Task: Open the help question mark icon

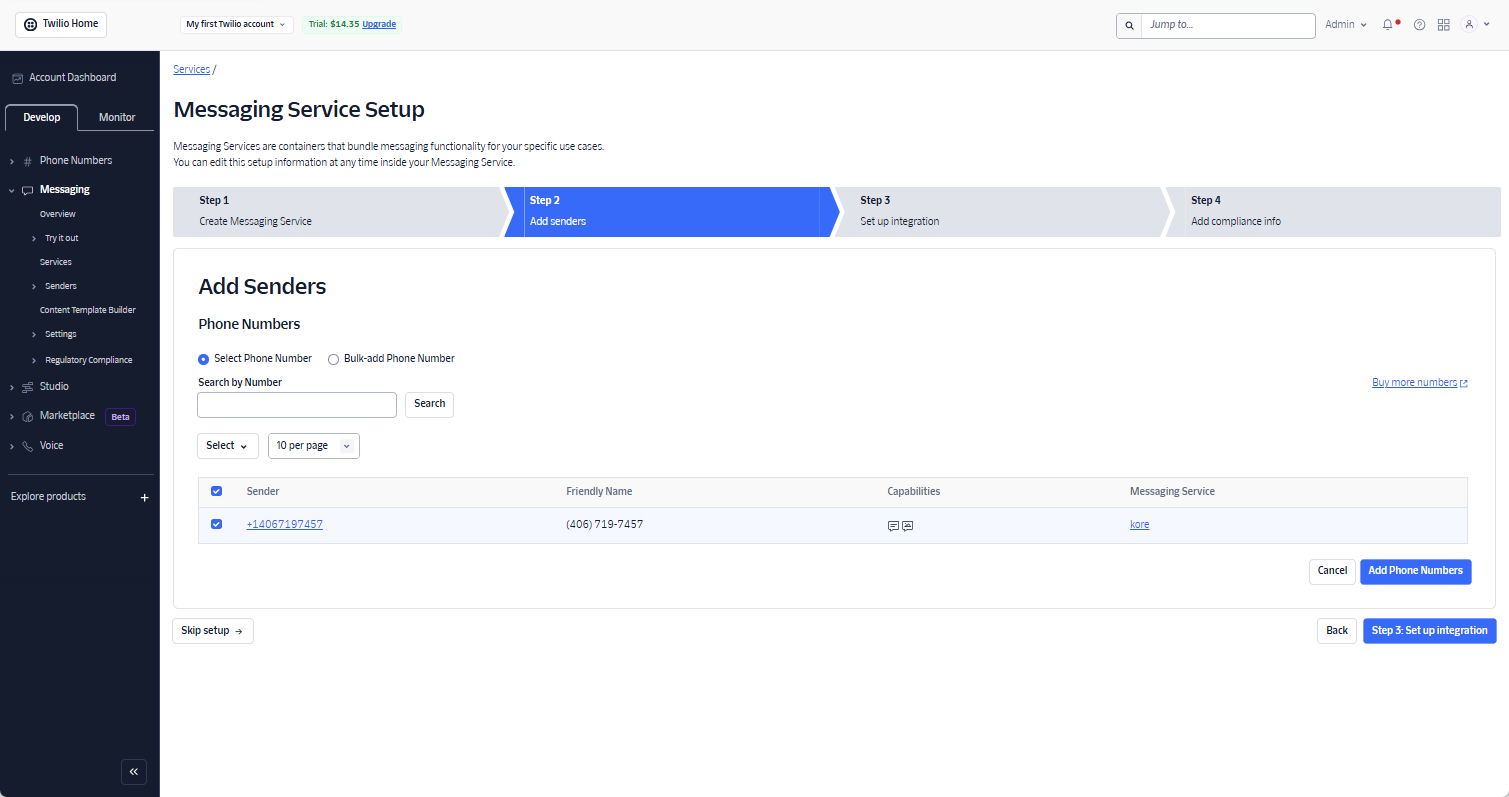Action: point(1419,25)
